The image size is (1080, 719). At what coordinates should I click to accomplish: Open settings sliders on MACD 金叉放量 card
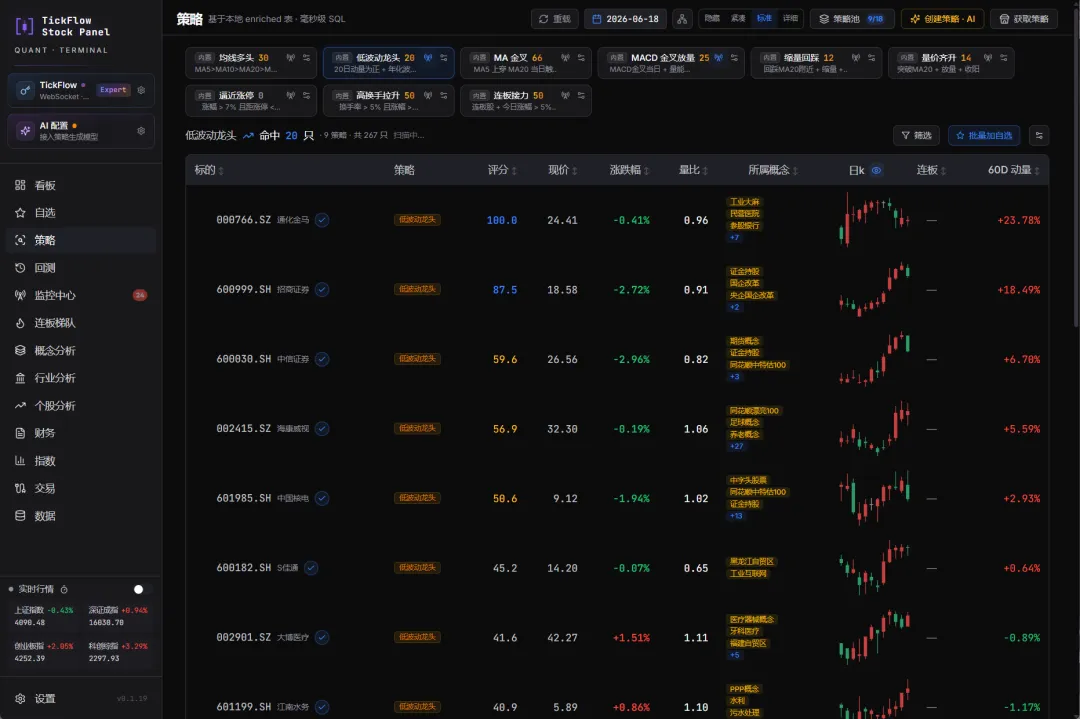pos(734,58)
